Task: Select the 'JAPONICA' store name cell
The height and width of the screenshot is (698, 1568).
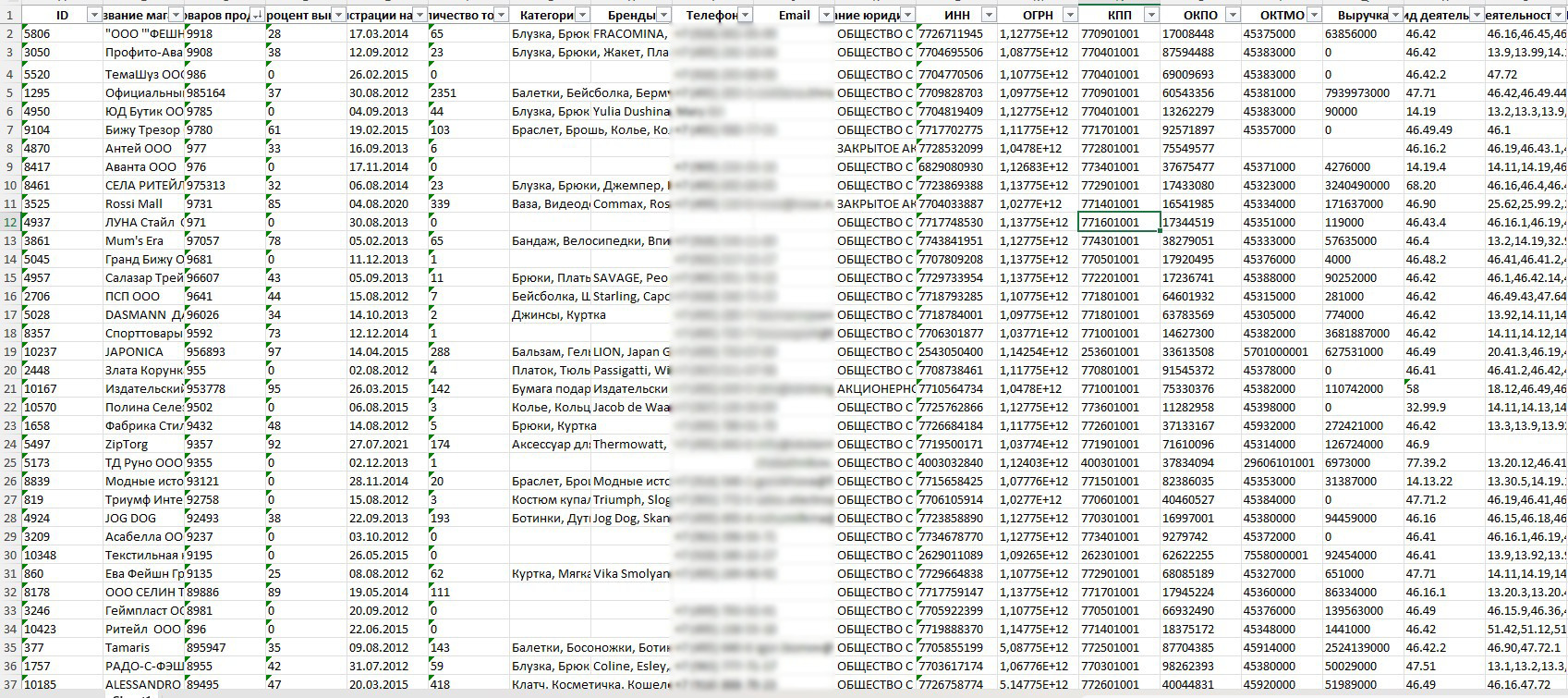Action: pyautogui.click(x=143, y=351)
